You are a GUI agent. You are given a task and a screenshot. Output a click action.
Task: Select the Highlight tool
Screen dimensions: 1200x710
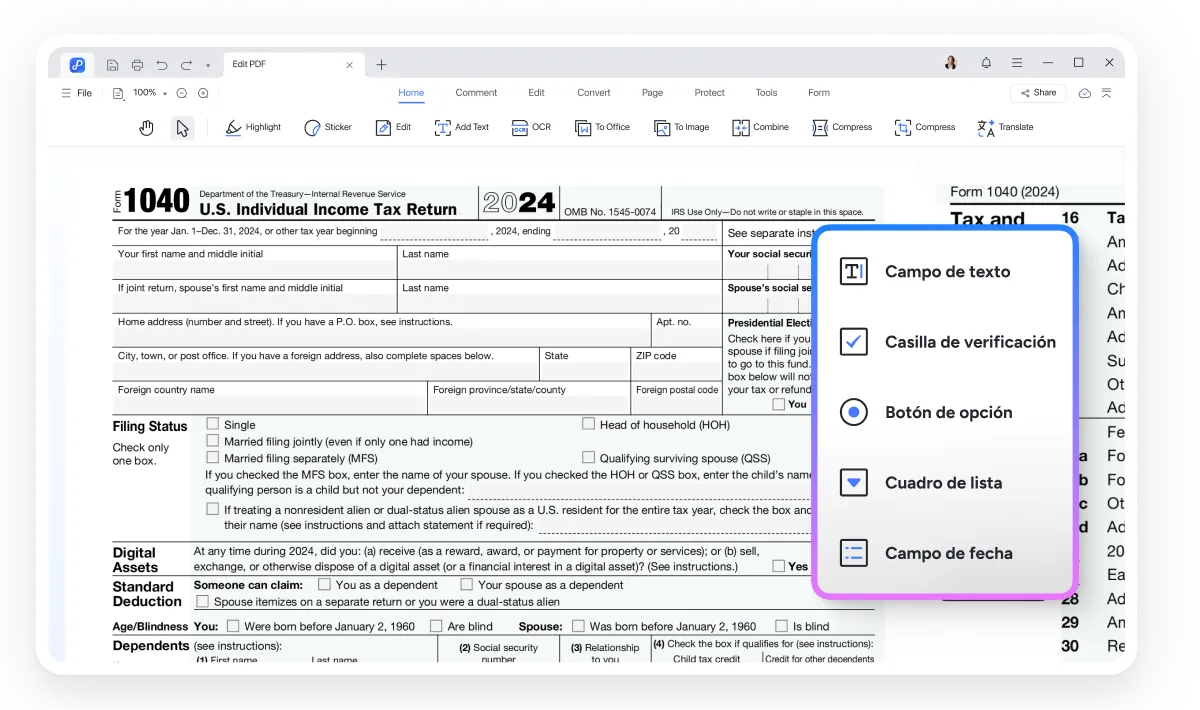(252, 127)
